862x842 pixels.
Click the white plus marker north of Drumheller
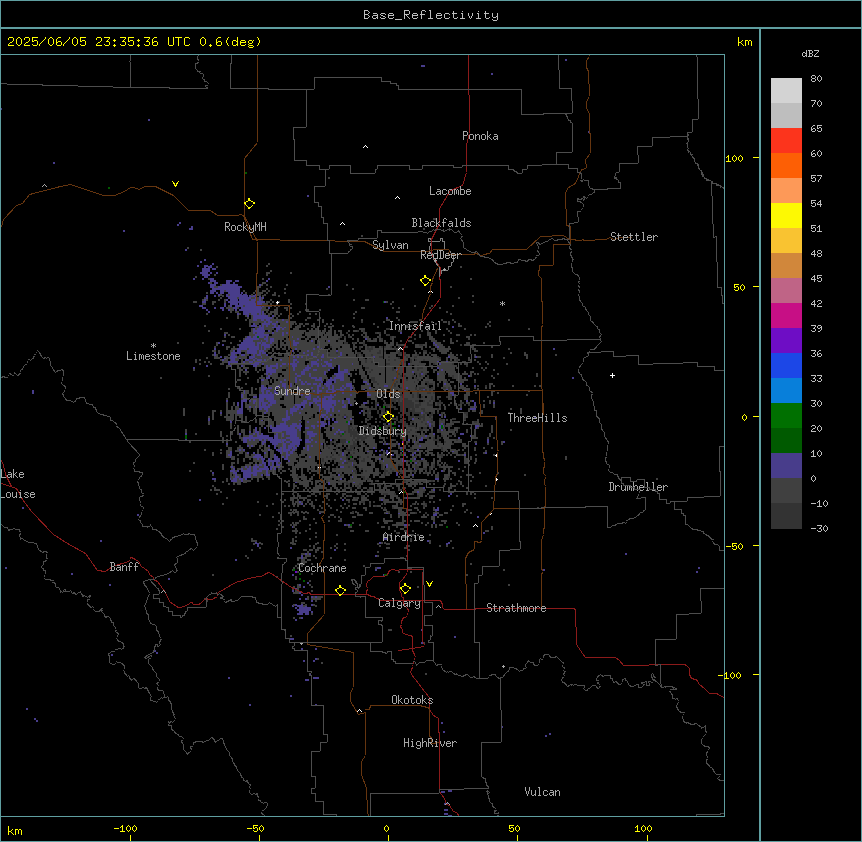pos(612,375)
